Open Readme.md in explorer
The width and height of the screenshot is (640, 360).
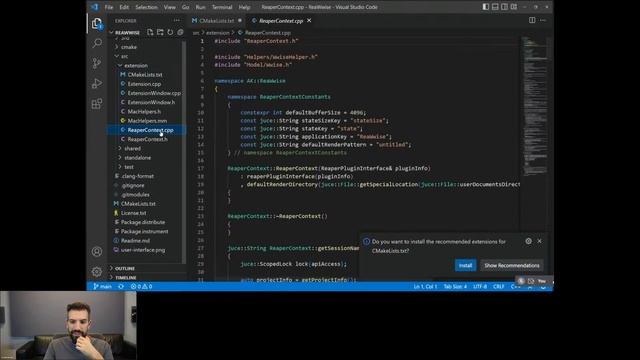[x=135, y=241]
